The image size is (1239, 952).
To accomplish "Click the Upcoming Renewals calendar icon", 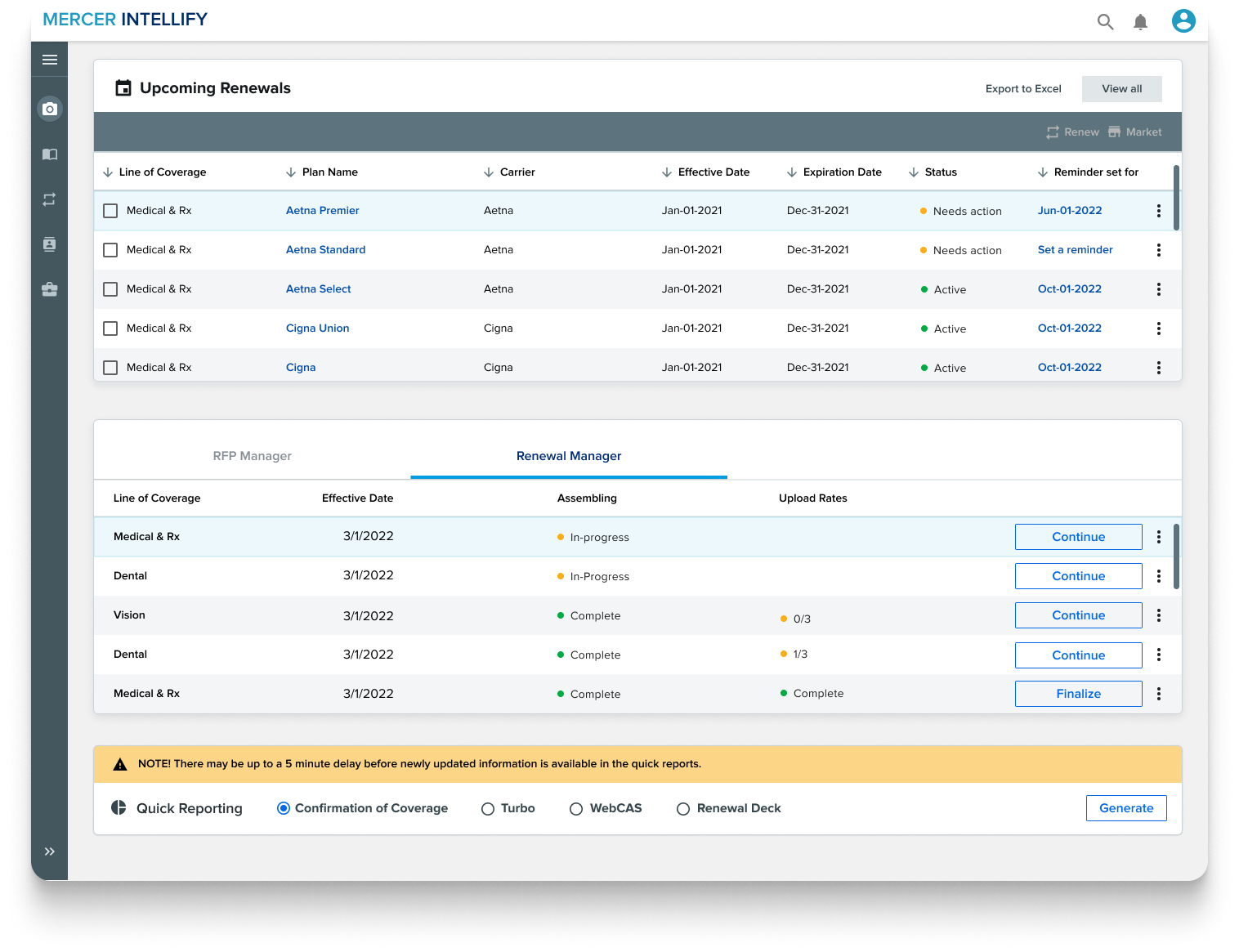I will pyautogui.click(x=123, y=88).
